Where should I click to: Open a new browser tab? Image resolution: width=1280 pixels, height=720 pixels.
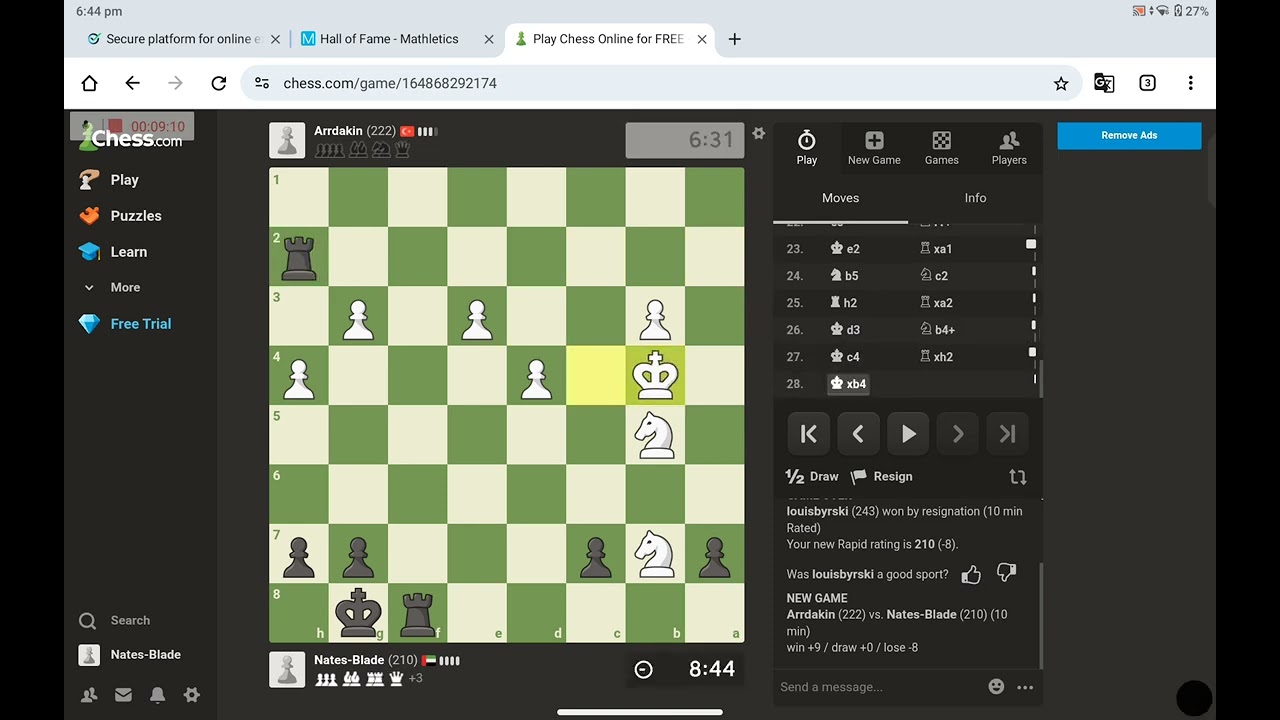pos(735,39)
